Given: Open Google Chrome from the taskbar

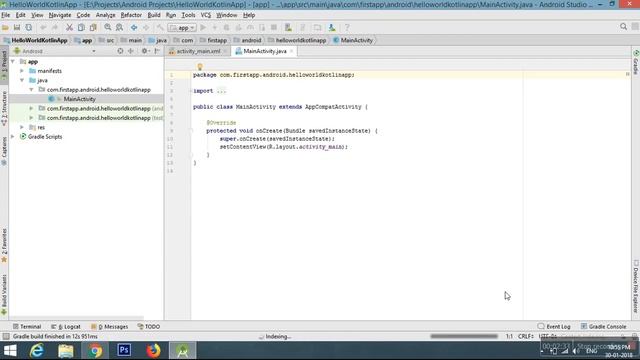Looking at the screenshot, I should coord(95,351).
